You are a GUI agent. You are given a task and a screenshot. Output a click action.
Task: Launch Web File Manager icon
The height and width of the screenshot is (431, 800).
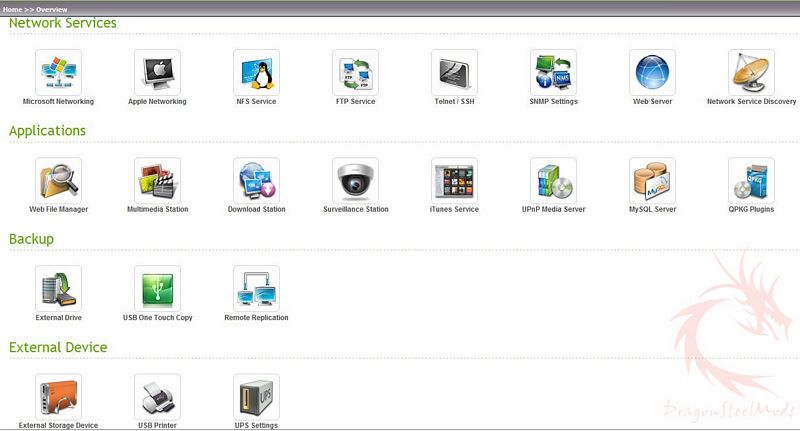coord(58,180)
